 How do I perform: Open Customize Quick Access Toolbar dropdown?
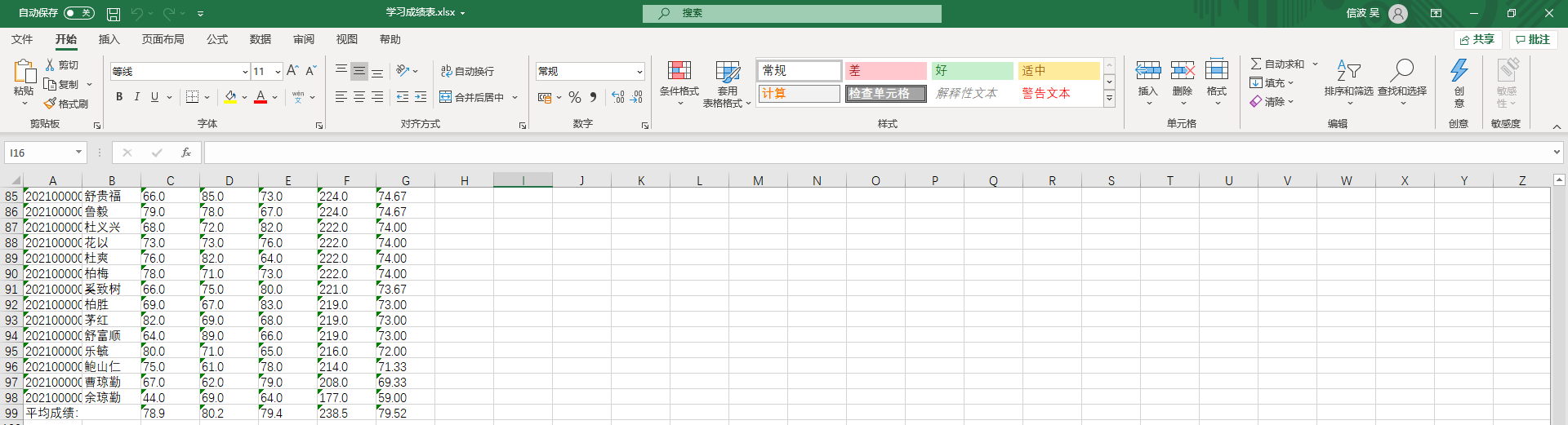(201, 14)
